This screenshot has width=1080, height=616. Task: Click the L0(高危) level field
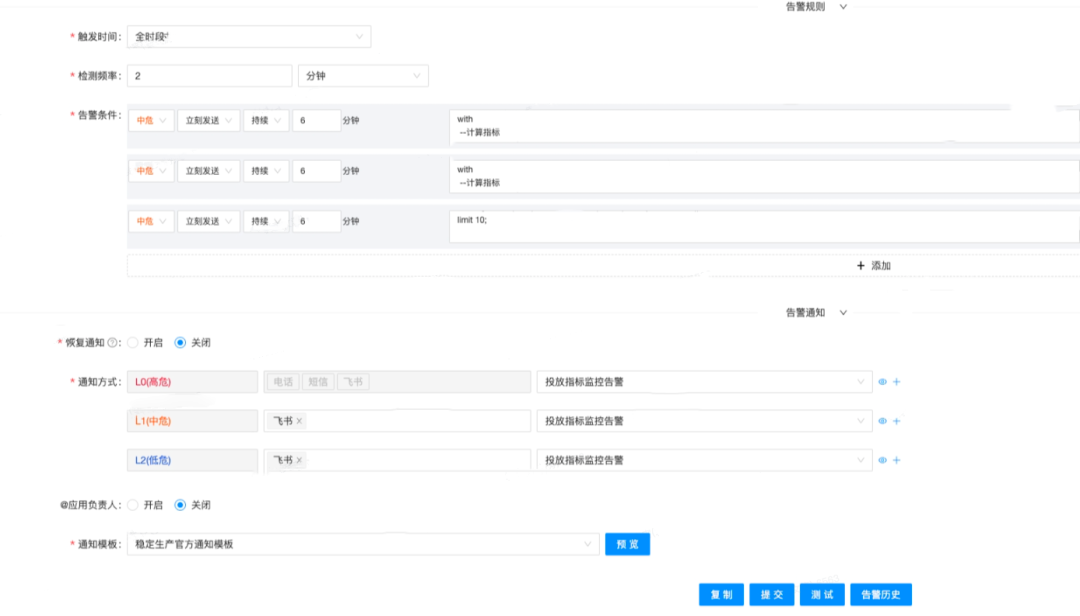point(192,382)
